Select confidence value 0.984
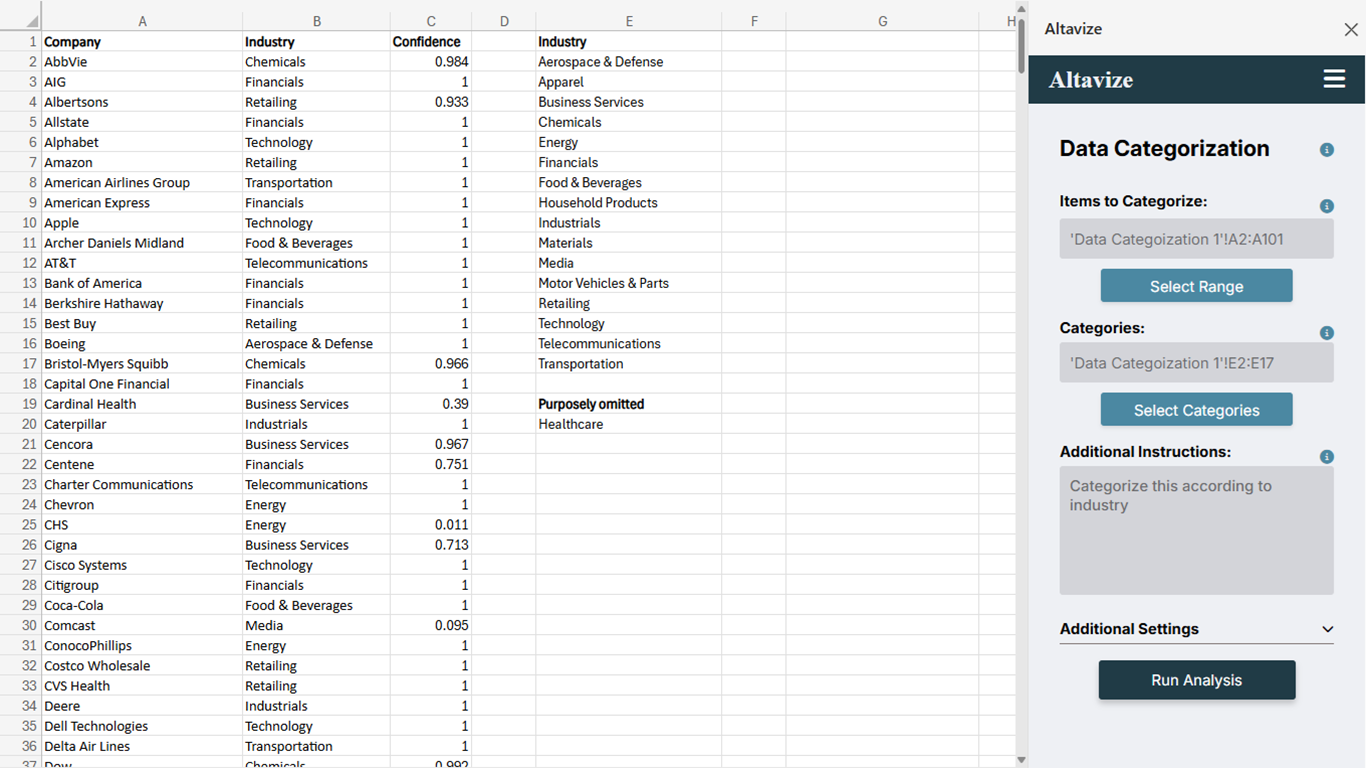The image size is (1366, 768). (431, 62)
